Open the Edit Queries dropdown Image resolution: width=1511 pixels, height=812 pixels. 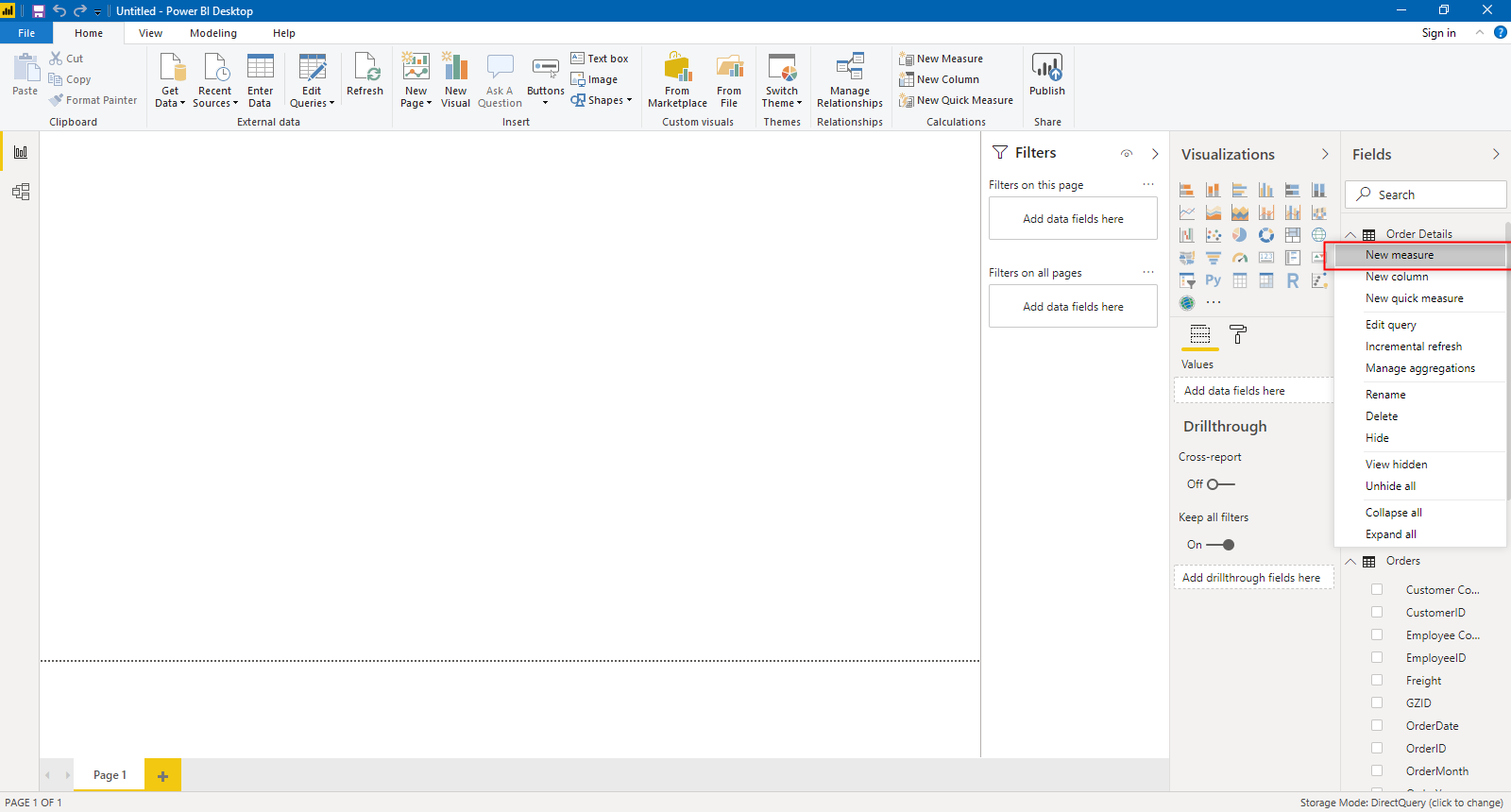[x=312, y=80]
